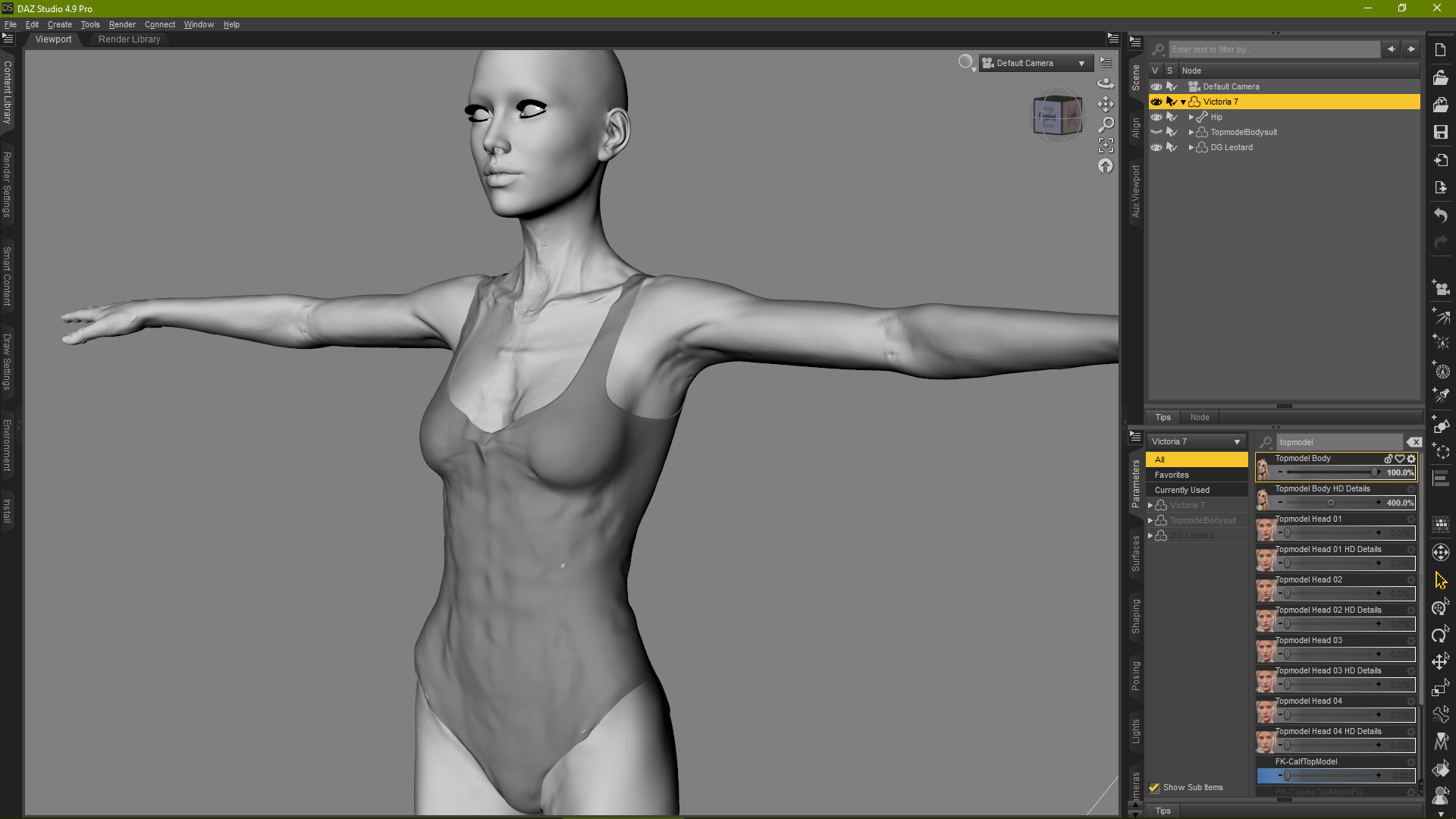Switch to the Render Library tab
This screenshot has height=819, width=1456.
point(129,39)
